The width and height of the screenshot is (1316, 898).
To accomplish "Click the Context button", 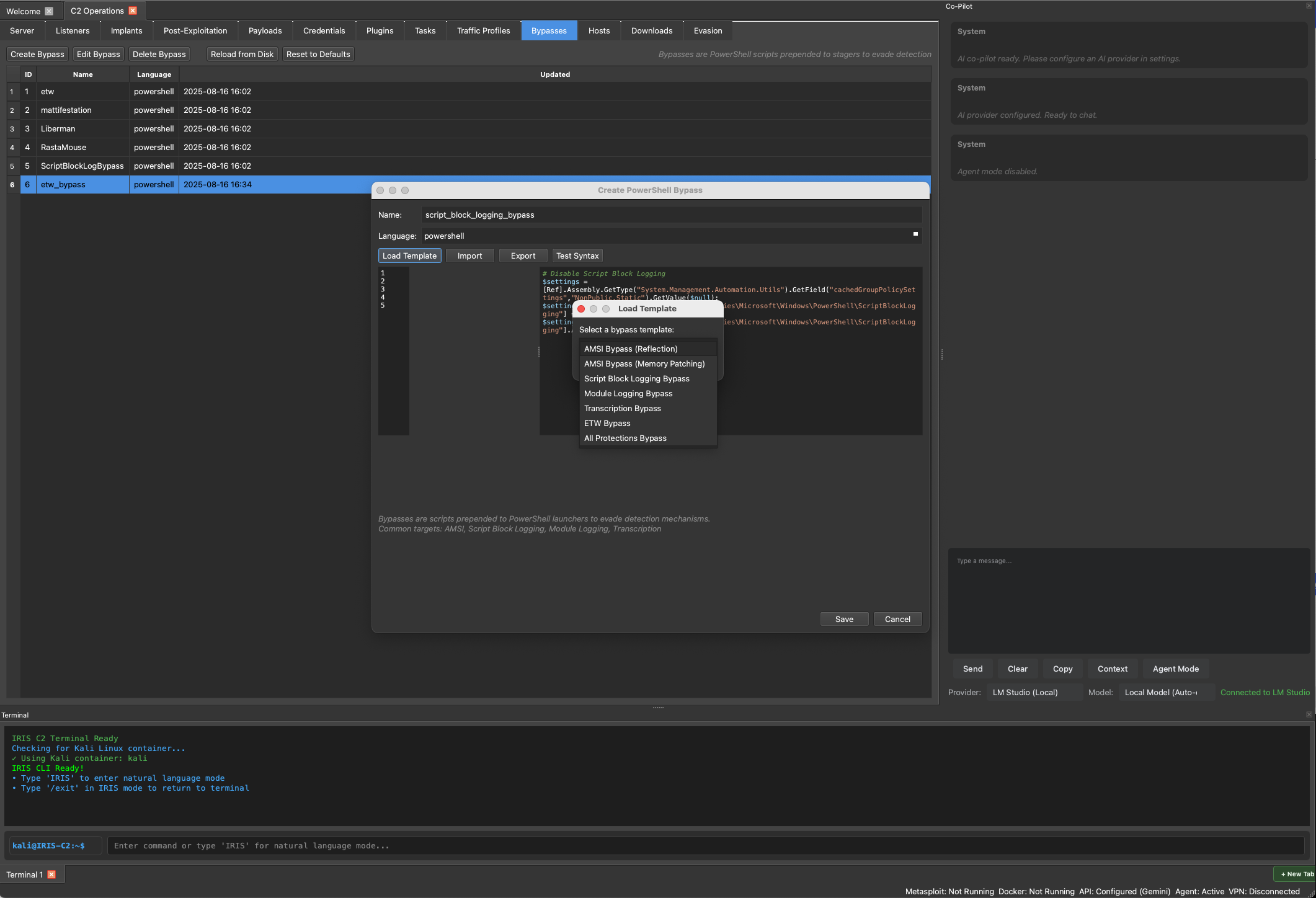I will (x=1113, y=669).
